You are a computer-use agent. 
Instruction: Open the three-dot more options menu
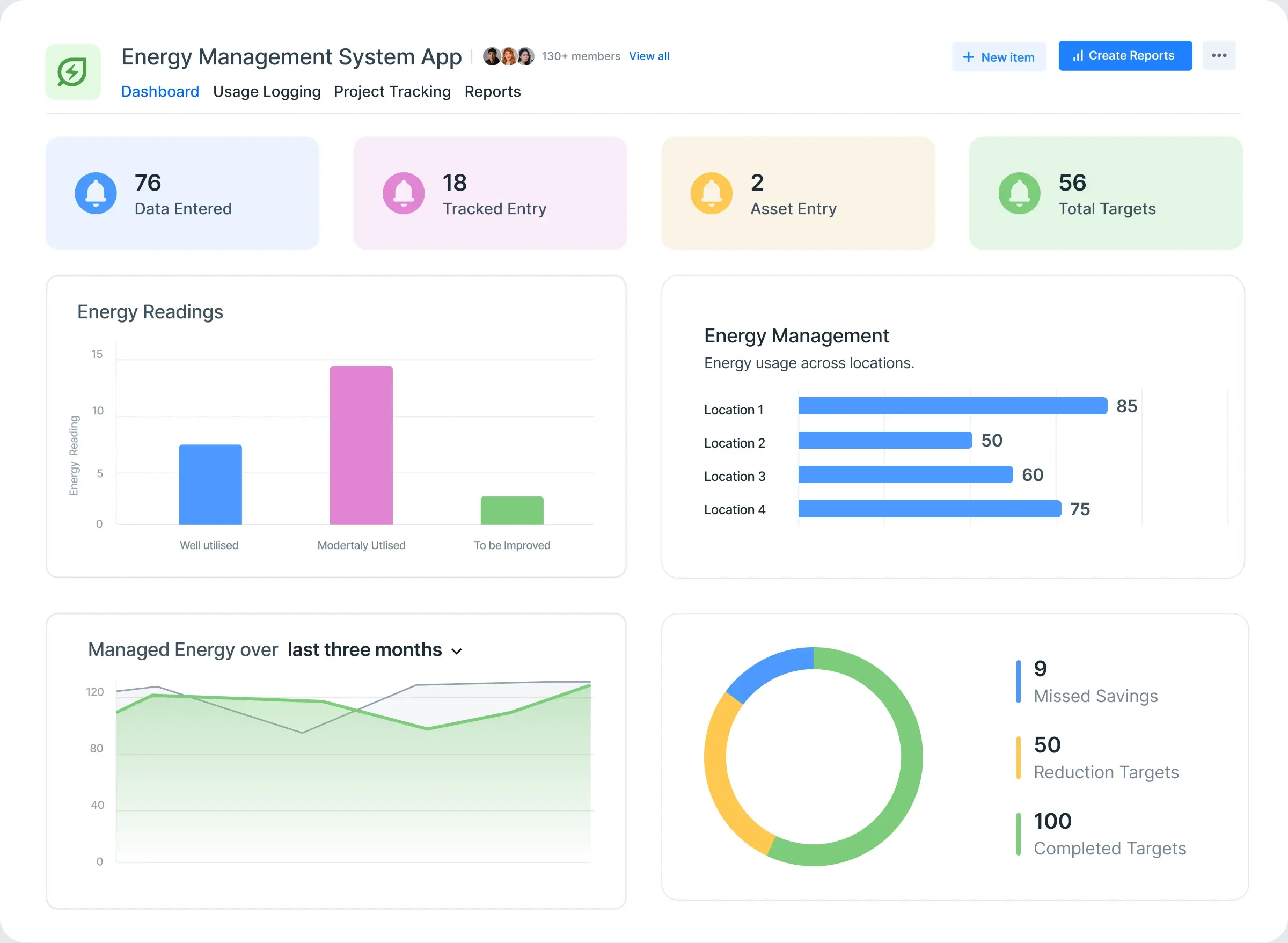[x=1219, y=55]
